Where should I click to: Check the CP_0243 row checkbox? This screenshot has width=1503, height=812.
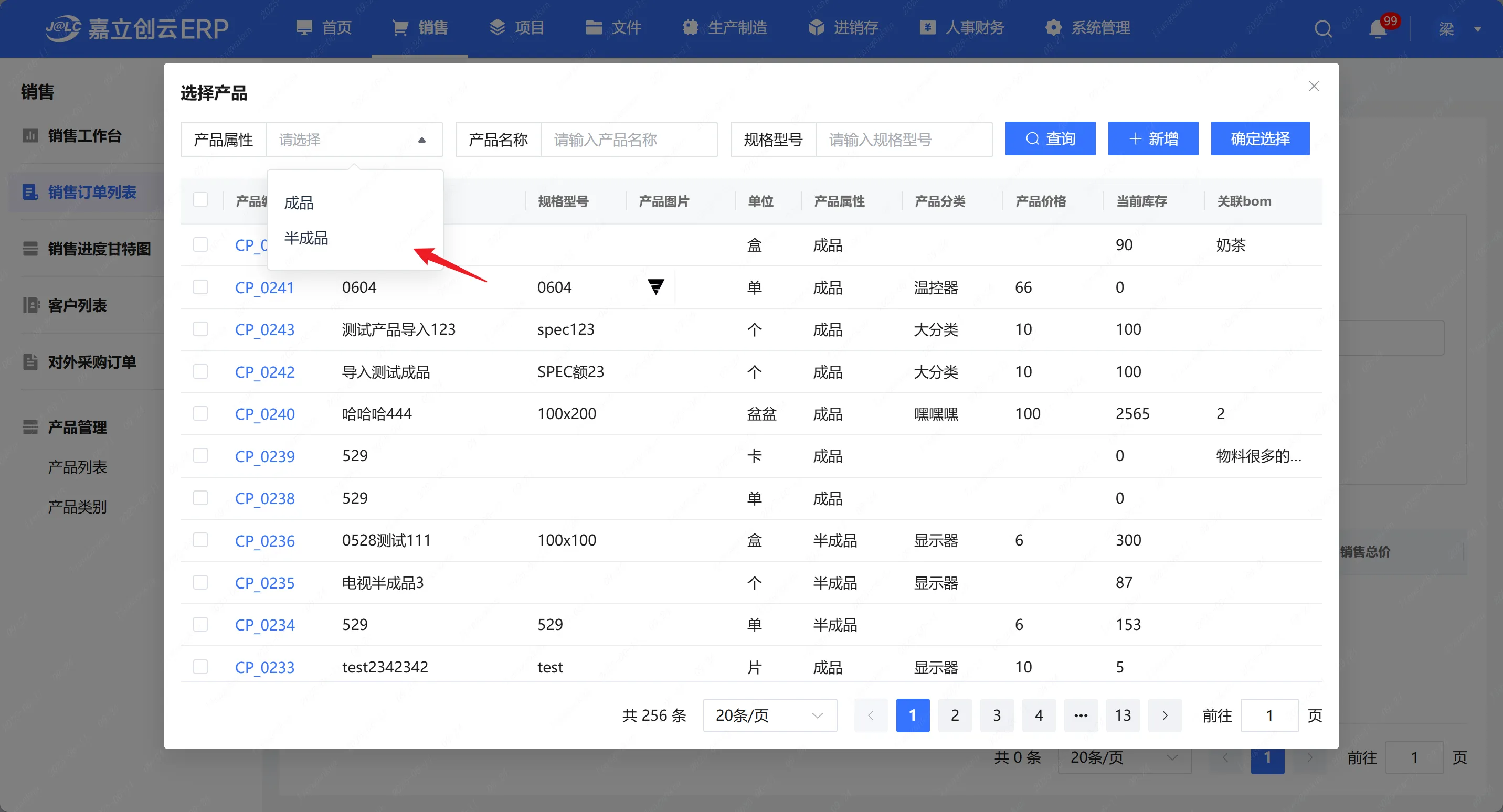200,329
